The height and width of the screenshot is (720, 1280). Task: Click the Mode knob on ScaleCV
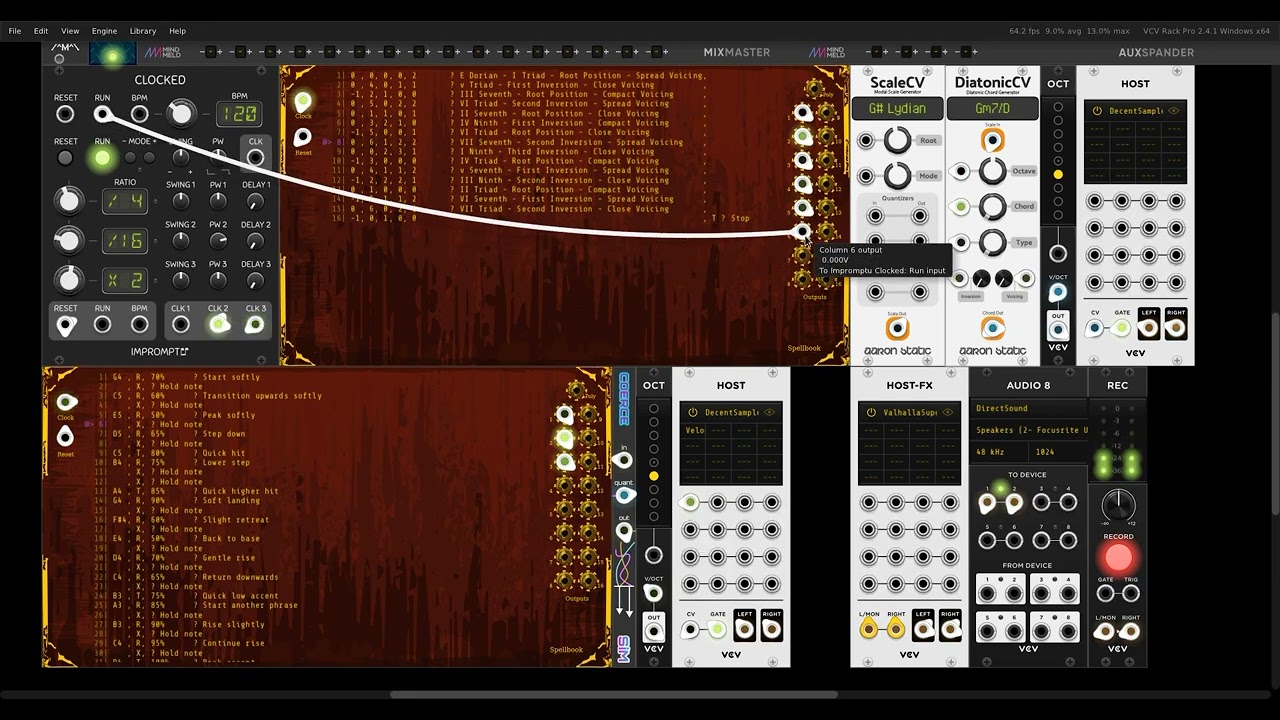(x=897, y=175)
